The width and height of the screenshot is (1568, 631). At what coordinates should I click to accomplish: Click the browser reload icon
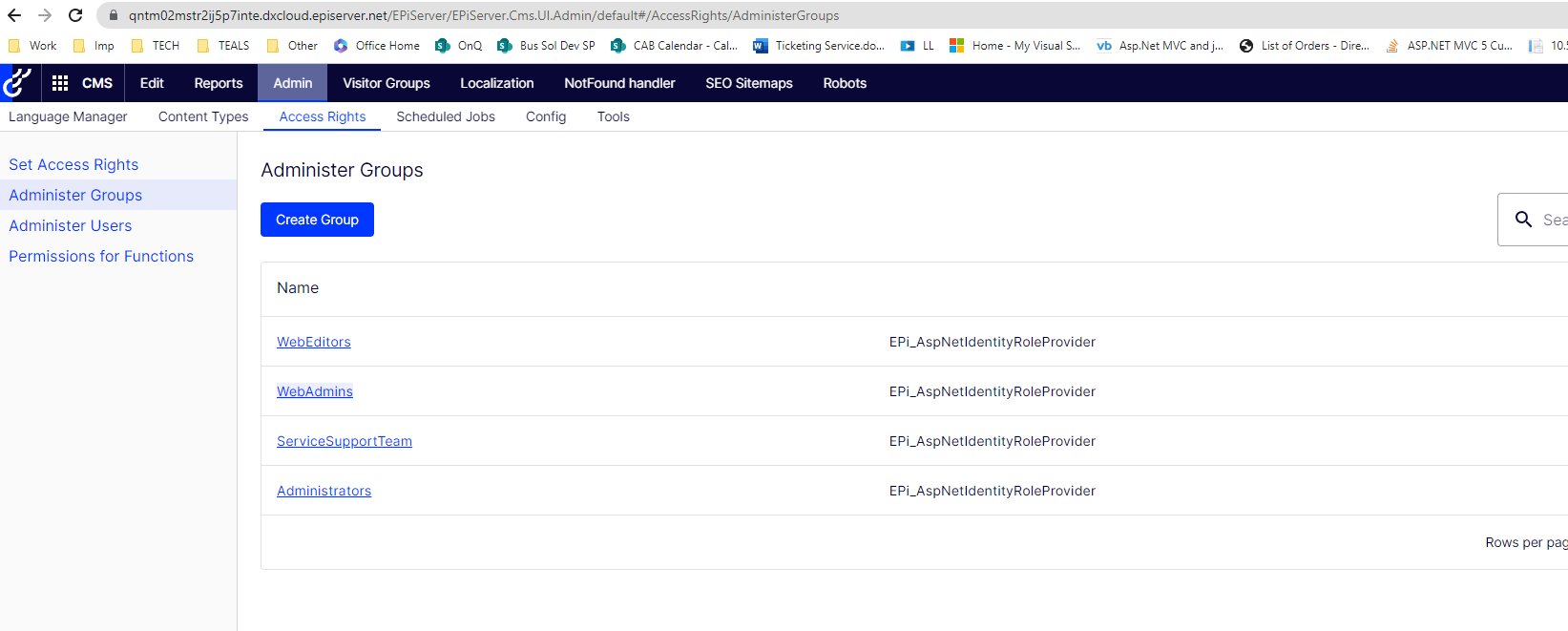point(75,15)
